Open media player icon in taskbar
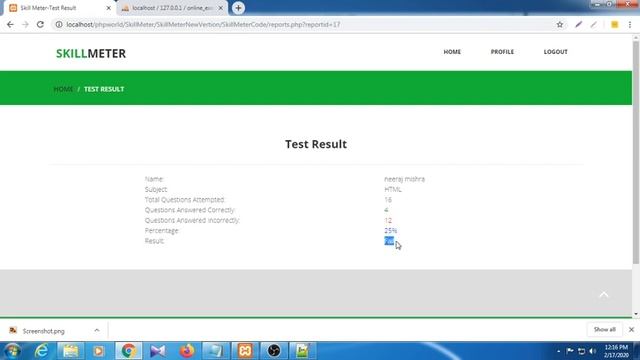 pyautogui.click(x=98, y=351)
